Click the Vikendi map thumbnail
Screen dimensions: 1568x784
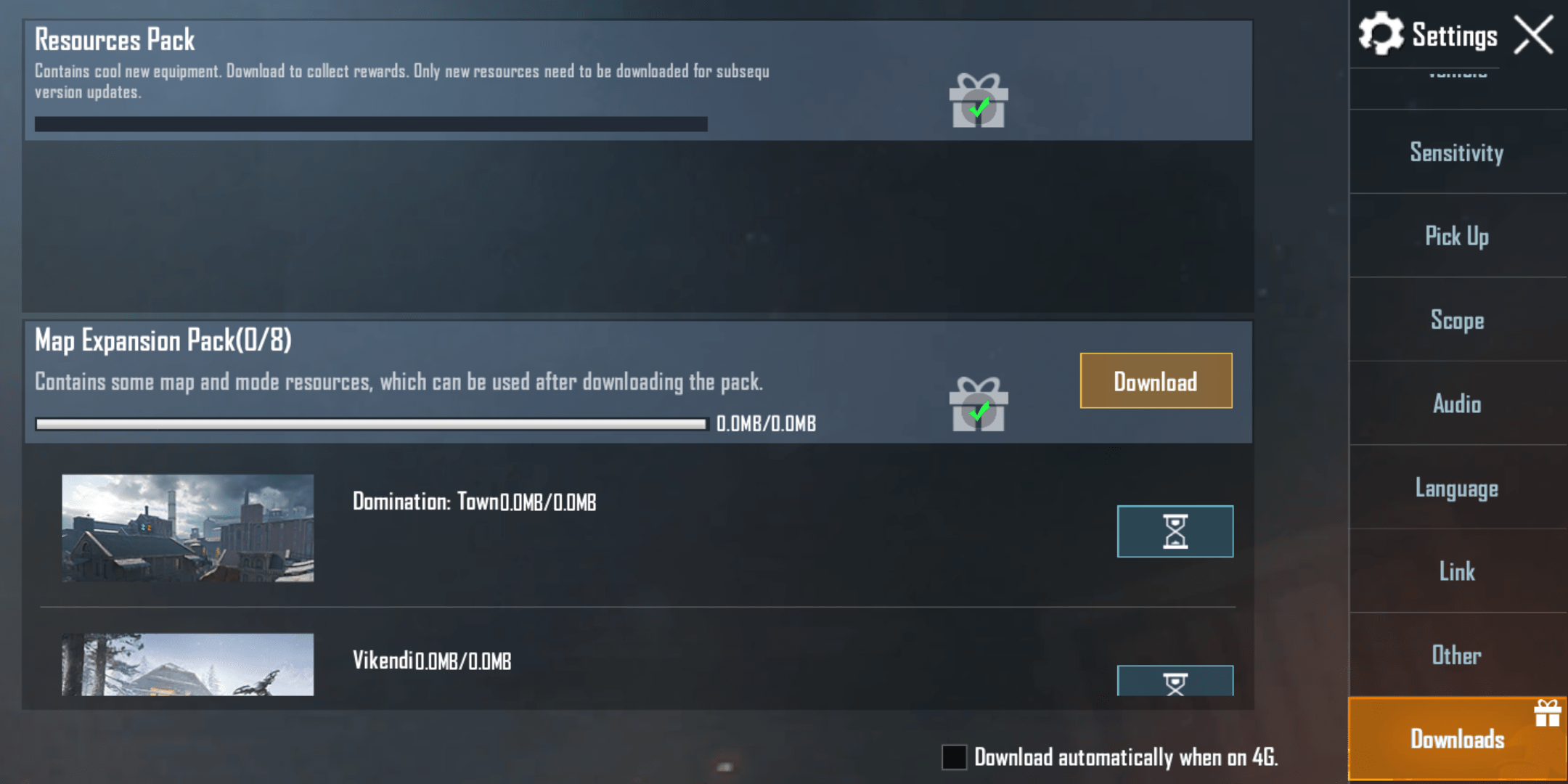pos(188,664)
